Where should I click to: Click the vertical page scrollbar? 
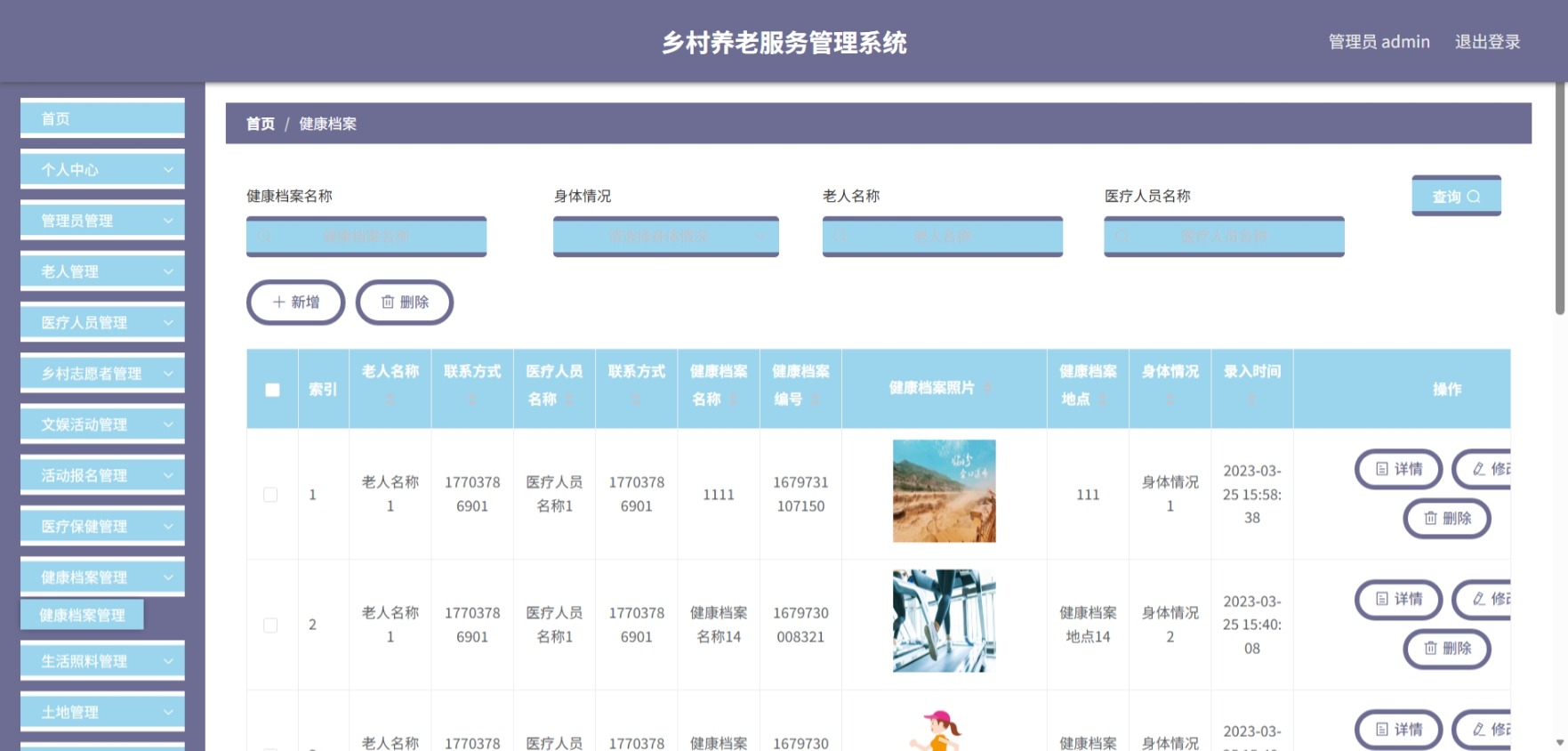1560,199
